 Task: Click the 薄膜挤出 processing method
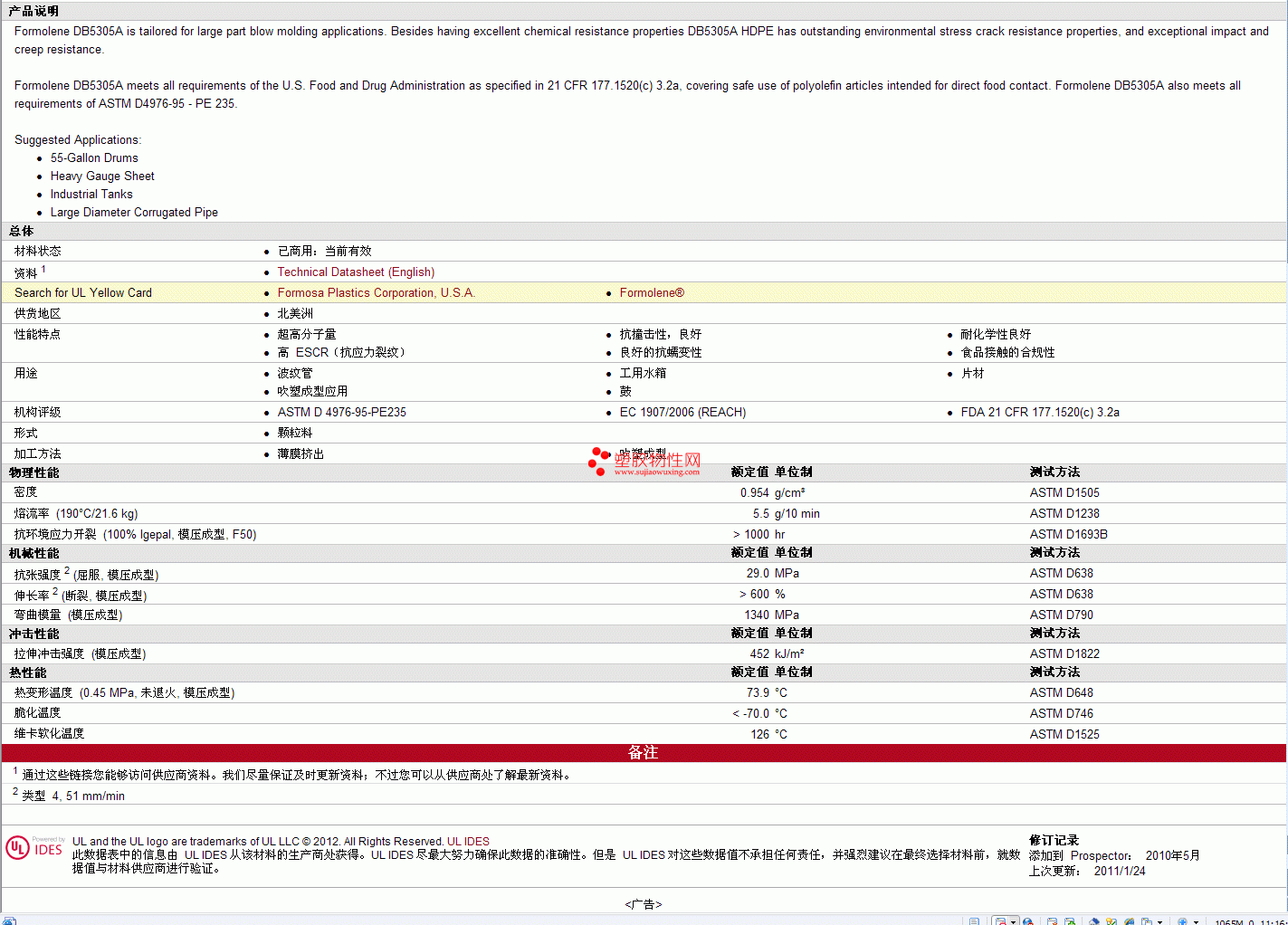tap(301, 454)
